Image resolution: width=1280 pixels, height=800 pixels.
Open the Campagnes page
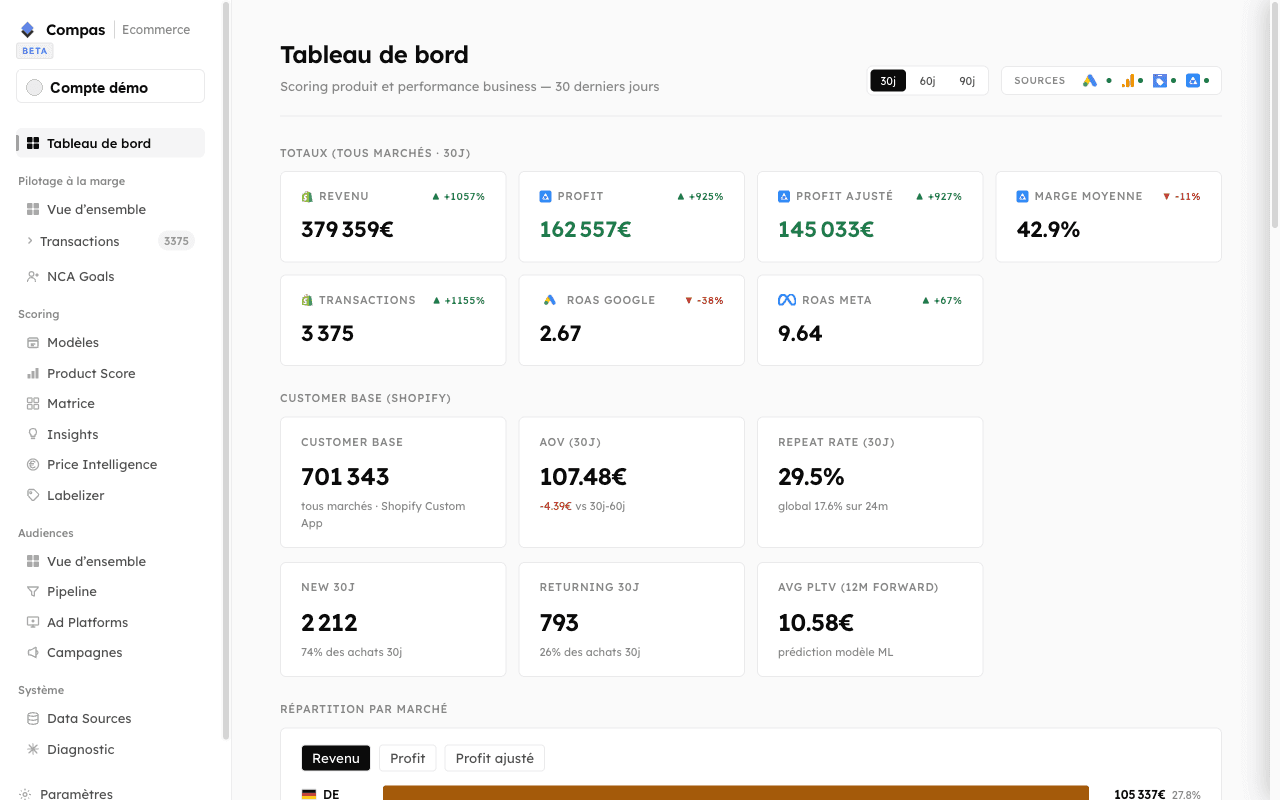(x=110, y=652)
